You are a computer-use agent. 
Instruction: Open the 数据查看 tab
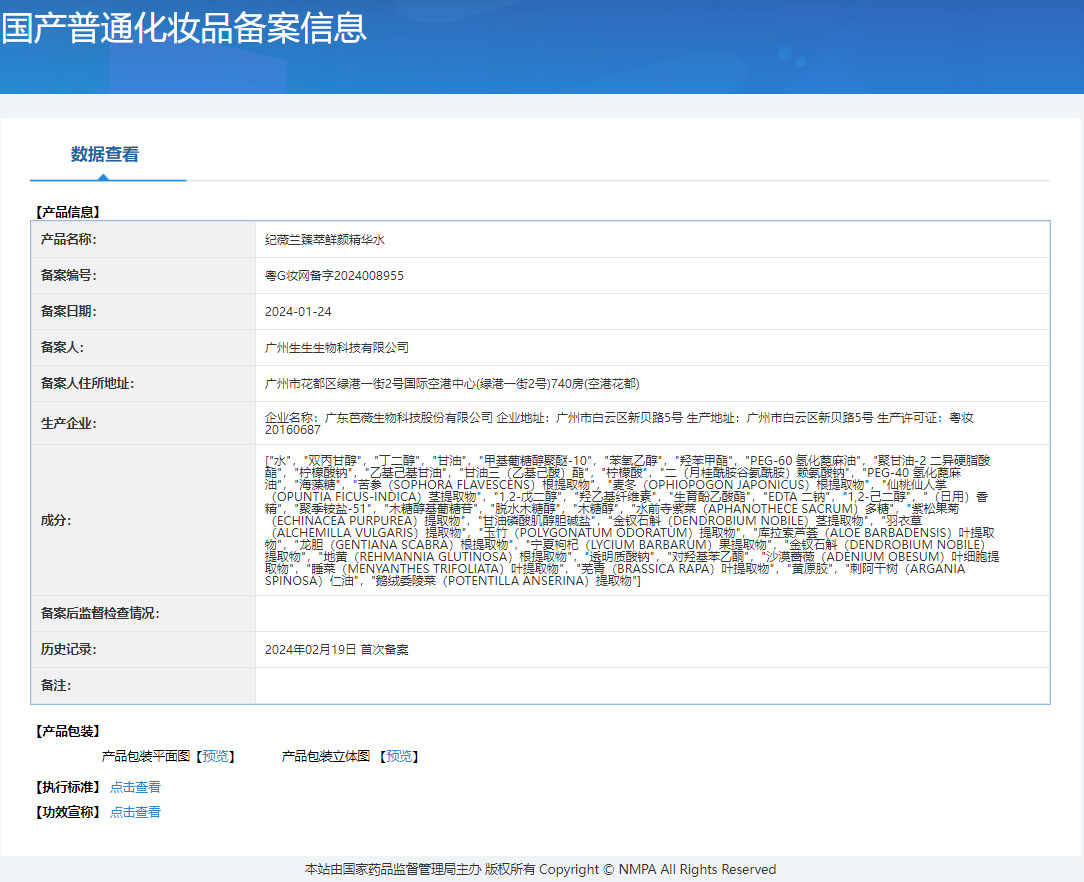click(105, 154)
